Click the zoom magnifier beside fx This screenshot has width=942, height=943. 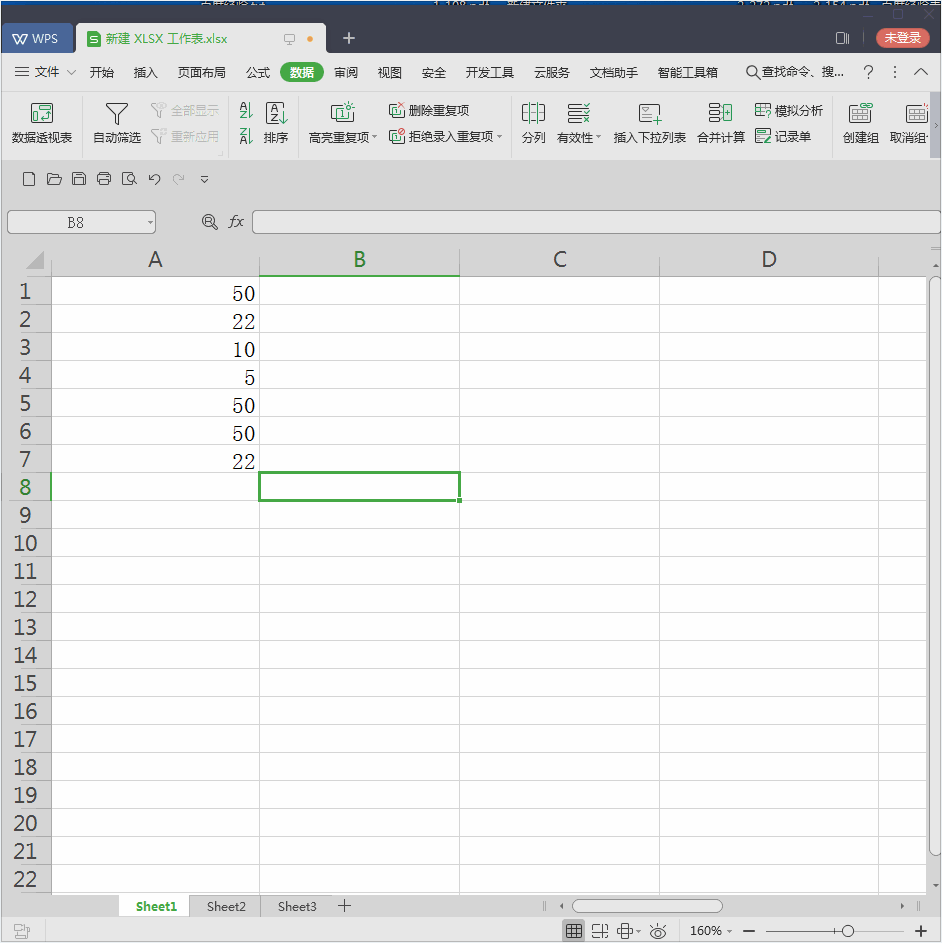[x=209, y=222]
